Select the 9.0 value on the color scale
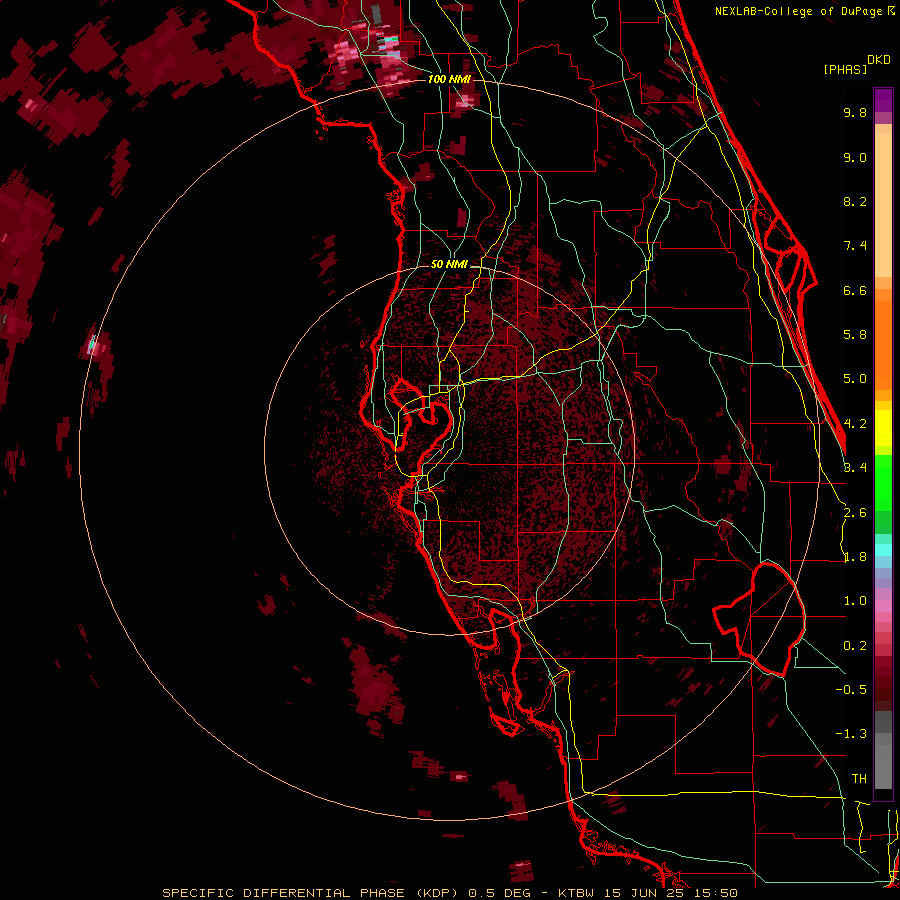 click(855, 157)
